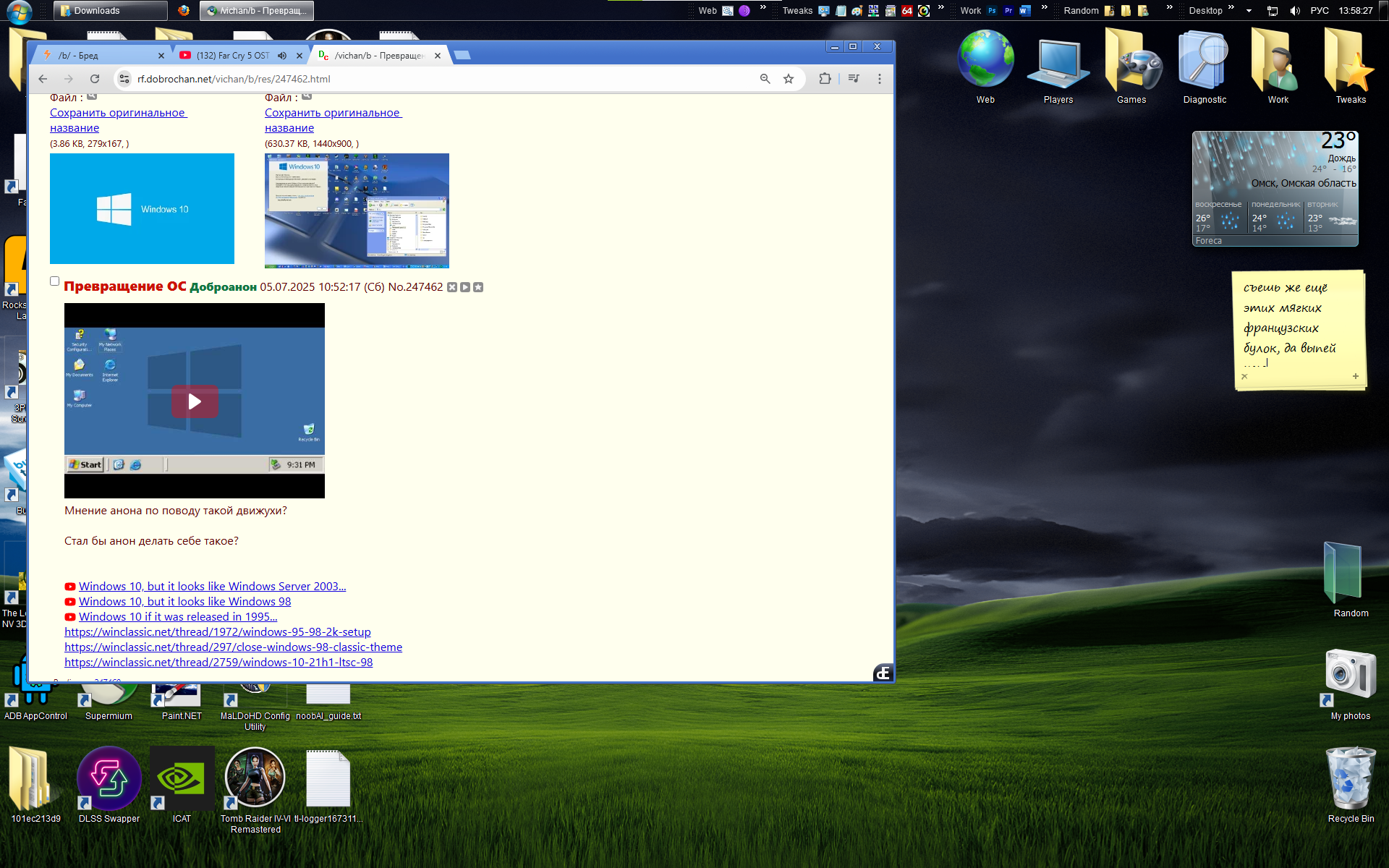Open the site information icon in address bar
Screen dimensions: 1389x868
(124, 79)
